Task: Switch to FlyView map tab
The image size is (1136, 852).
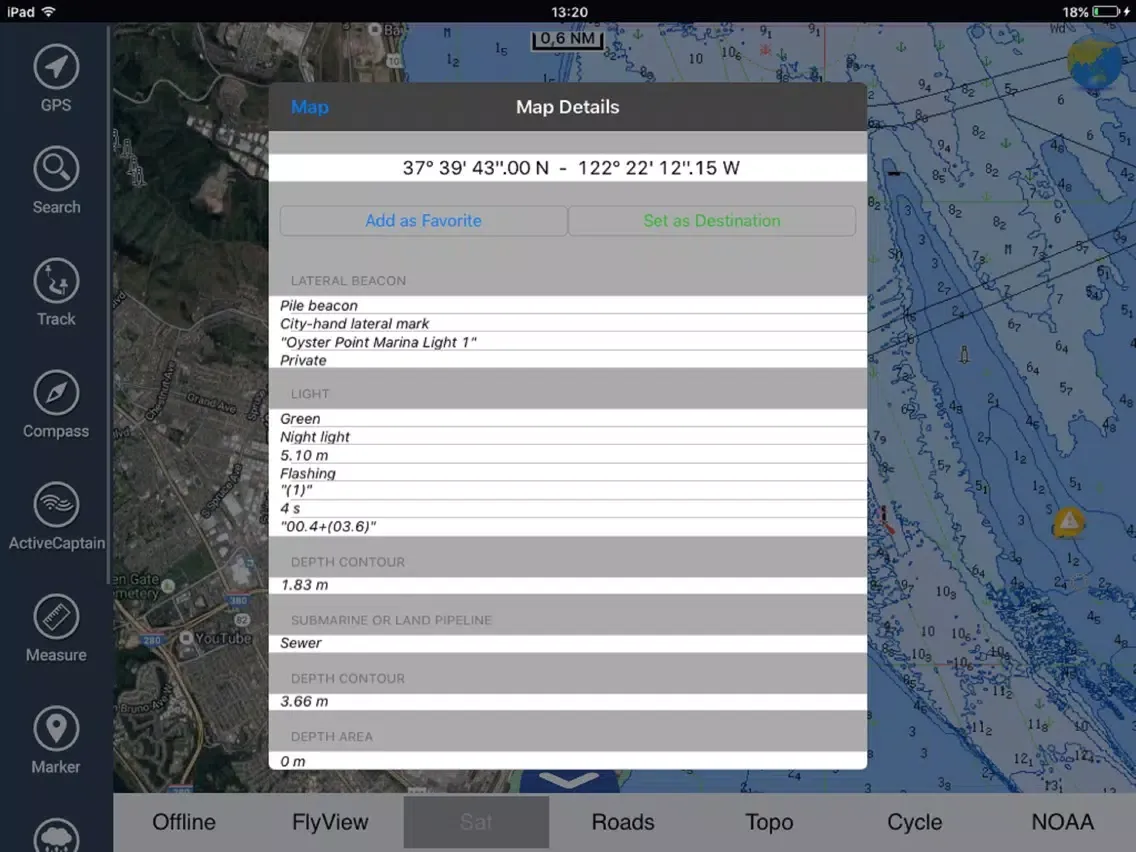Action: point(330,822)
